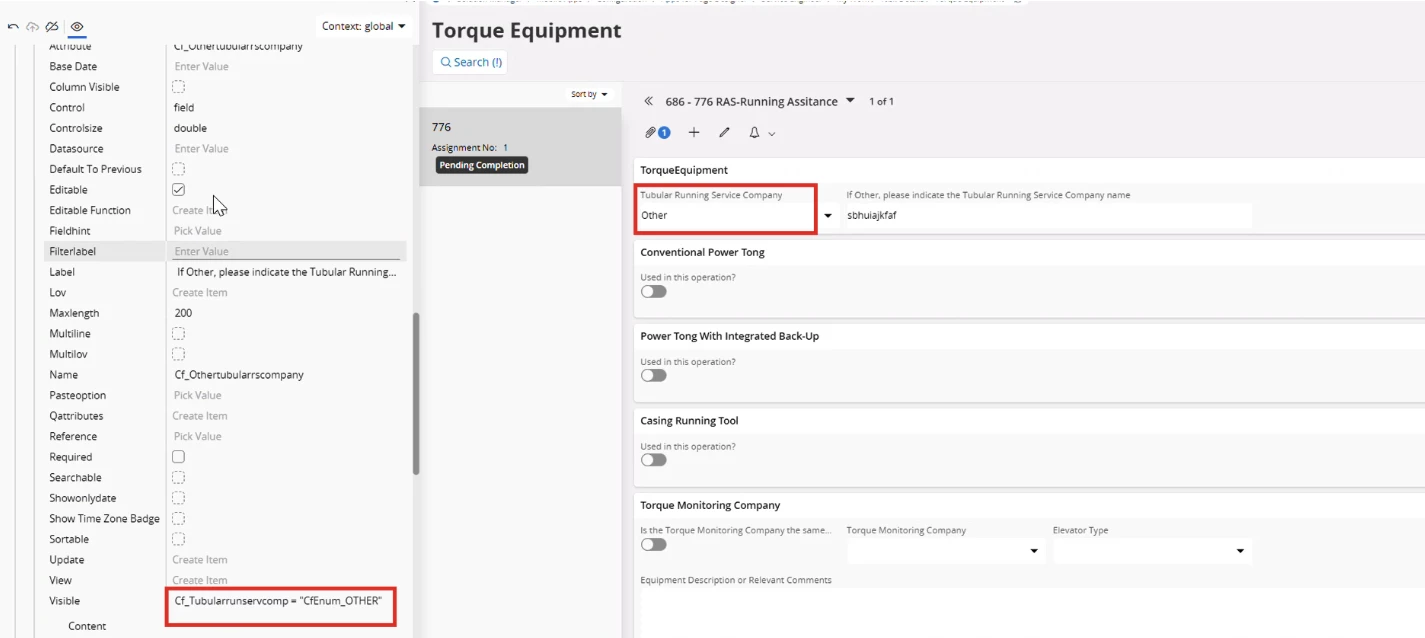Add new record with plus icon
Screen dimensions: 1425x638
[694, 132]
